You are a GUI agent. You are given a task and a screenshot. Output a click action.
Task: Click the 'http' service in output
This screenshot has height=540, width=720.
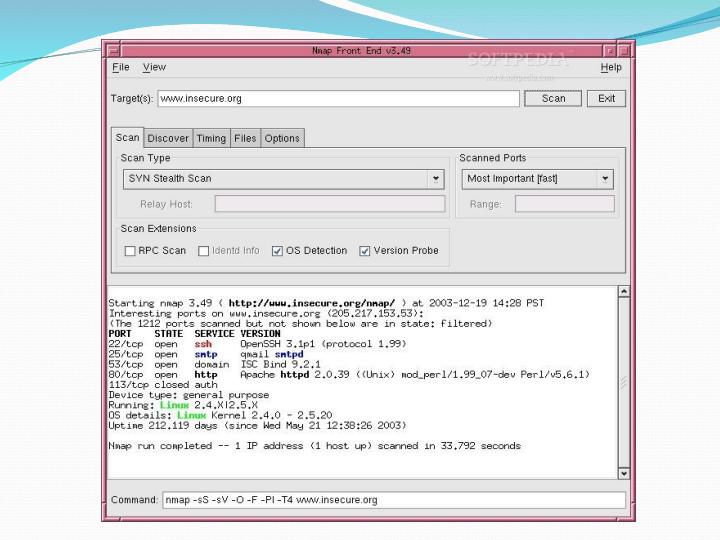pos(206,375)
